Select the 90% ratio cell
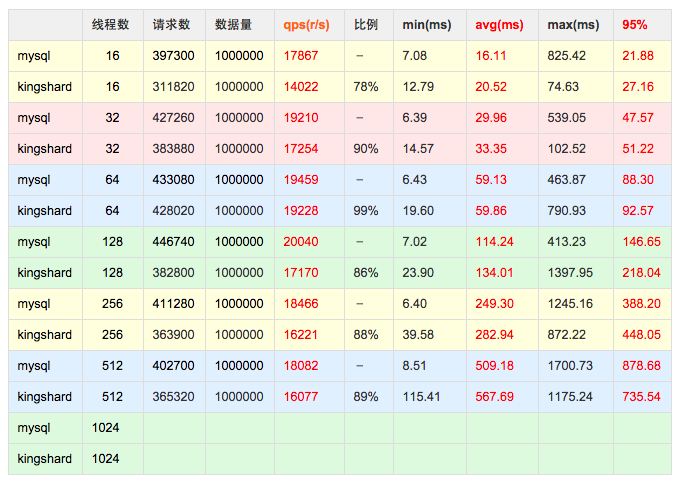The image size is (682, 485). (366, 149)
